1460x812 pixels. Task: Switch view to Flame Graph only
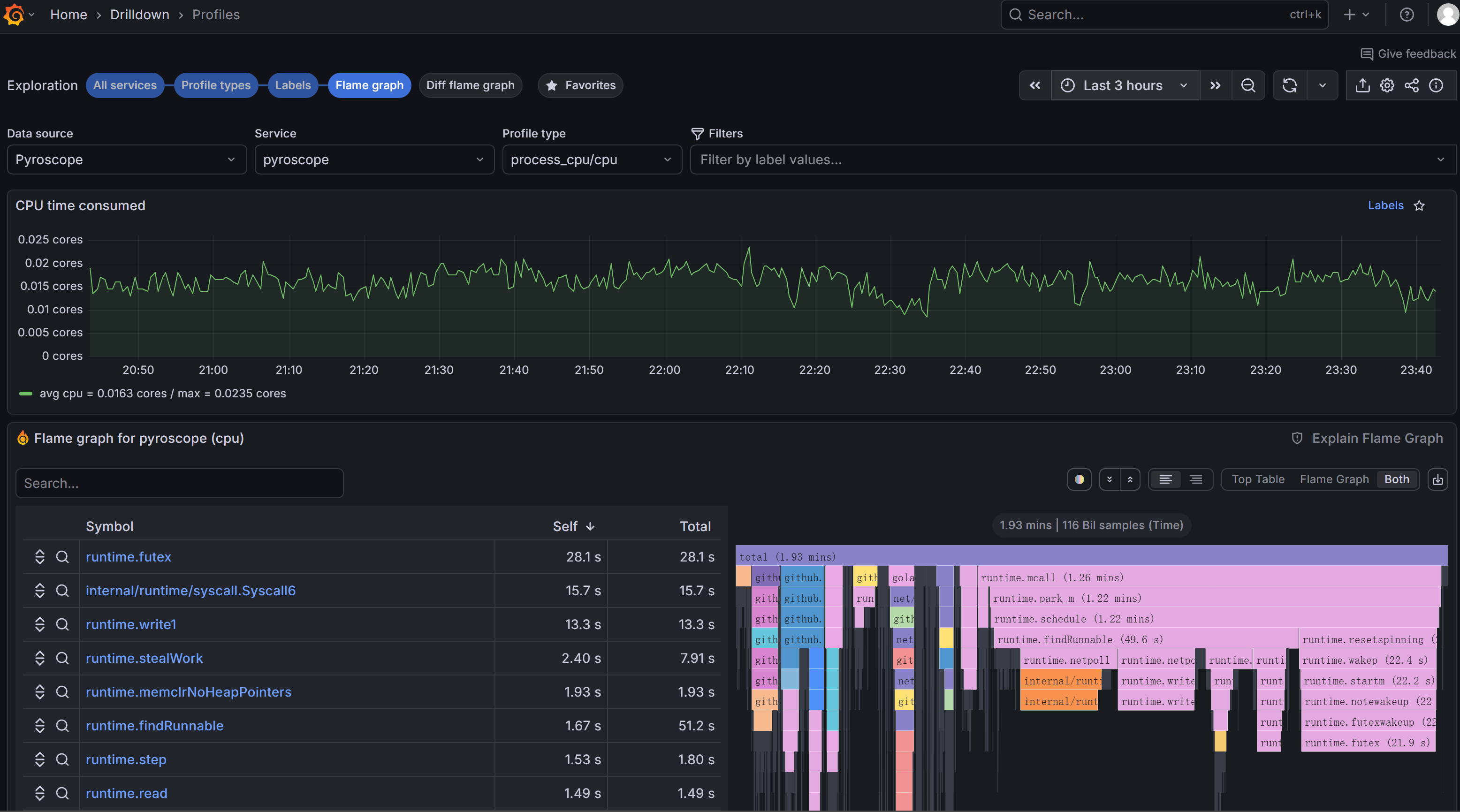[1334, 480]
